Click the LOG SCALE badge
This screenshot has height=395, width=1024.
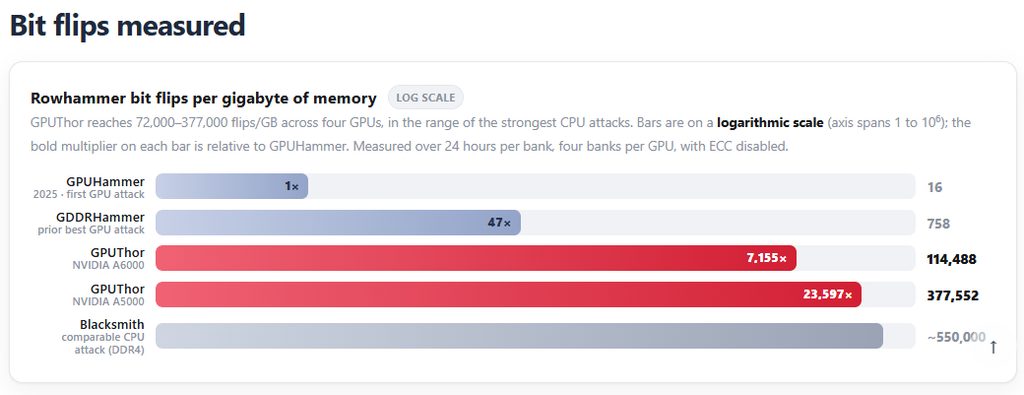click(426, 98)
